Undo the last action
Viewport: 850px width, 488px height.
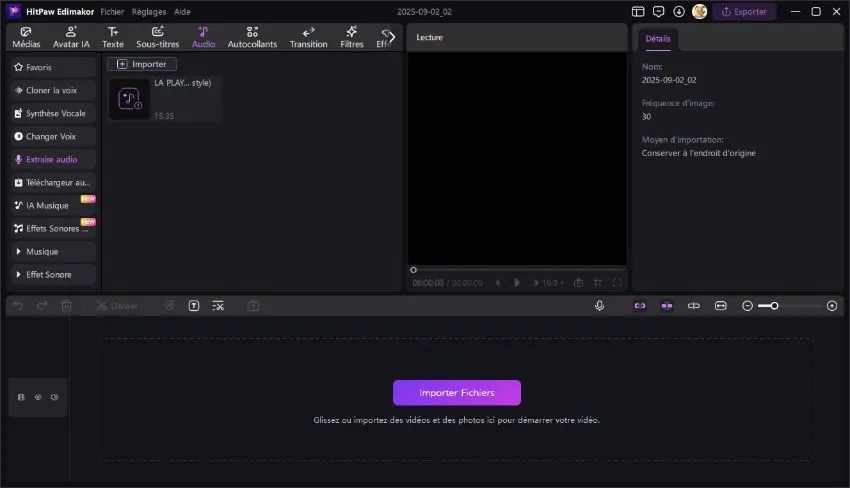tap(18, 306)
